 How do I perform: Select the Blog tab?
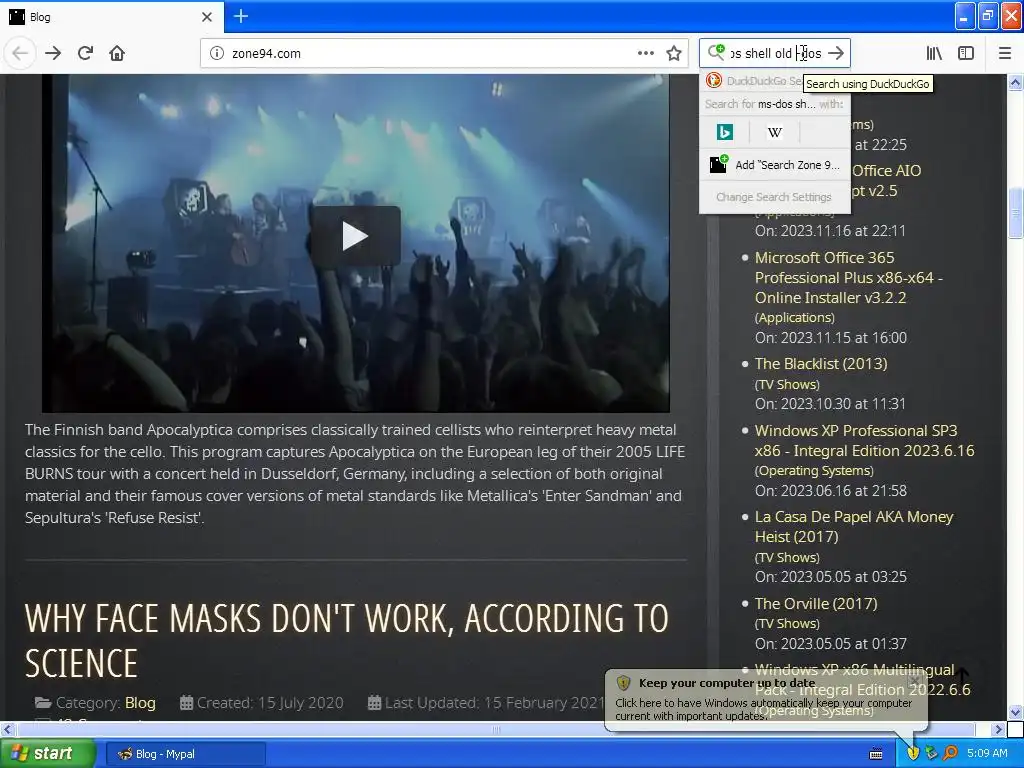(111, 17)
